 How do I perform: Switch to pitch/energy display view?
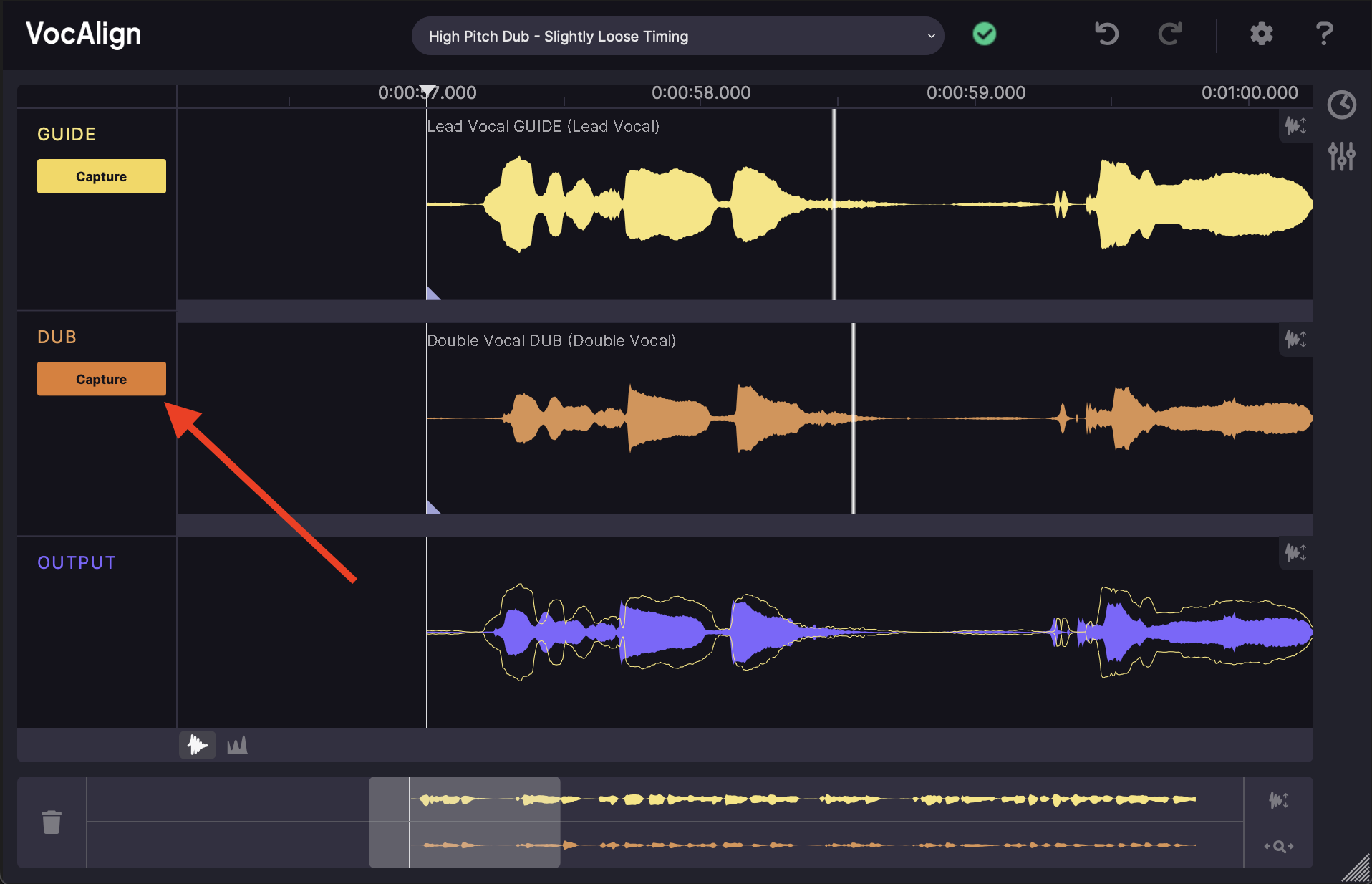[237, 746]
